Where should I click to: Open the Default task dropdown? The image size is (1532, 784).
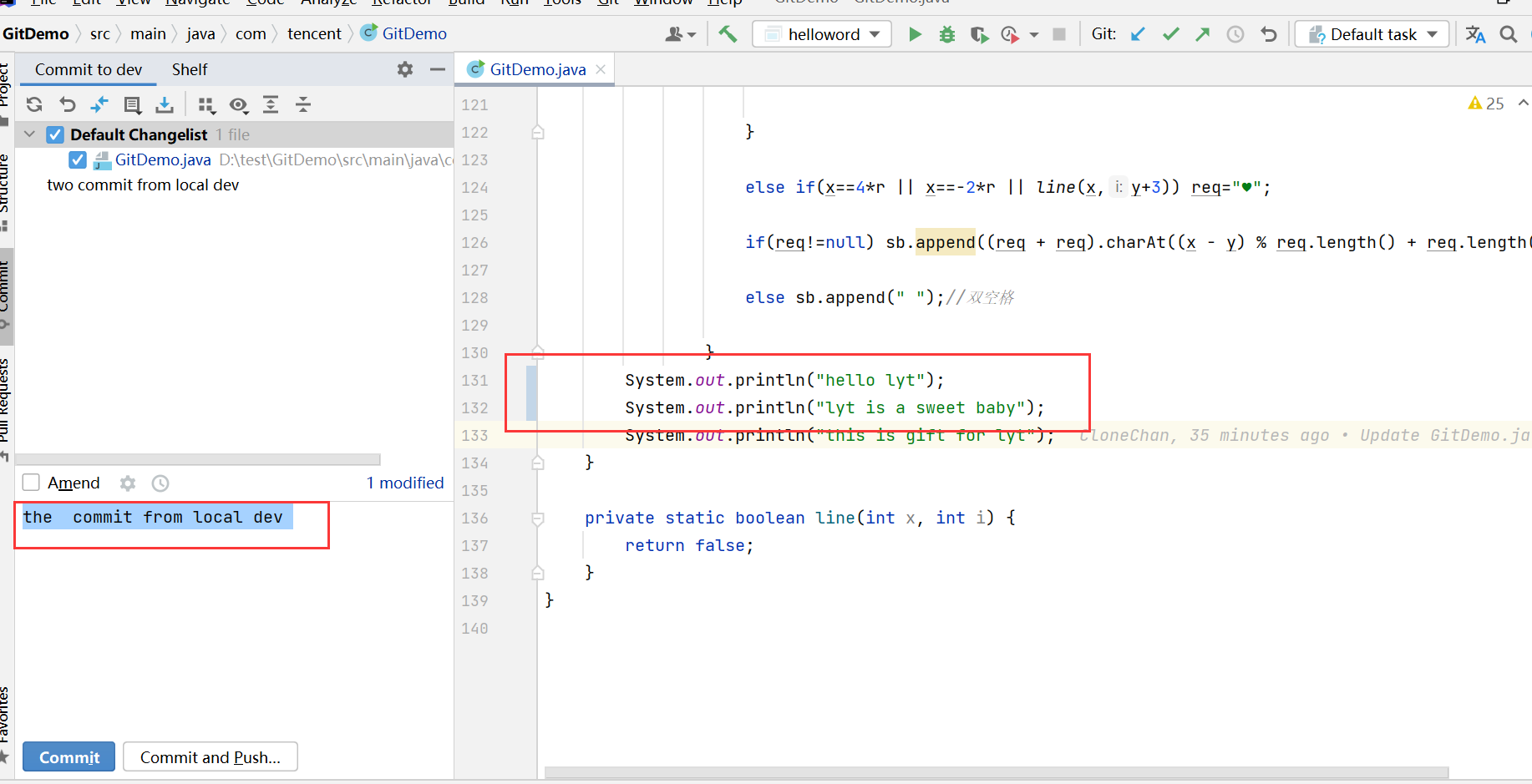pos(1372,34)
